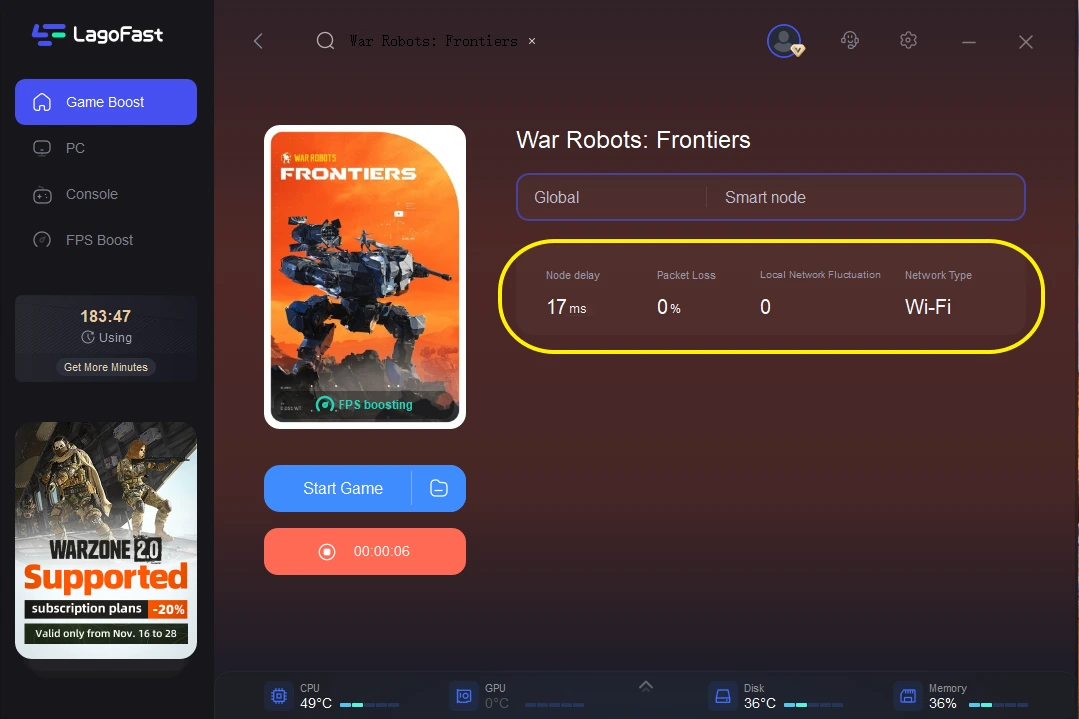Click the Memory usage icon

908,696
